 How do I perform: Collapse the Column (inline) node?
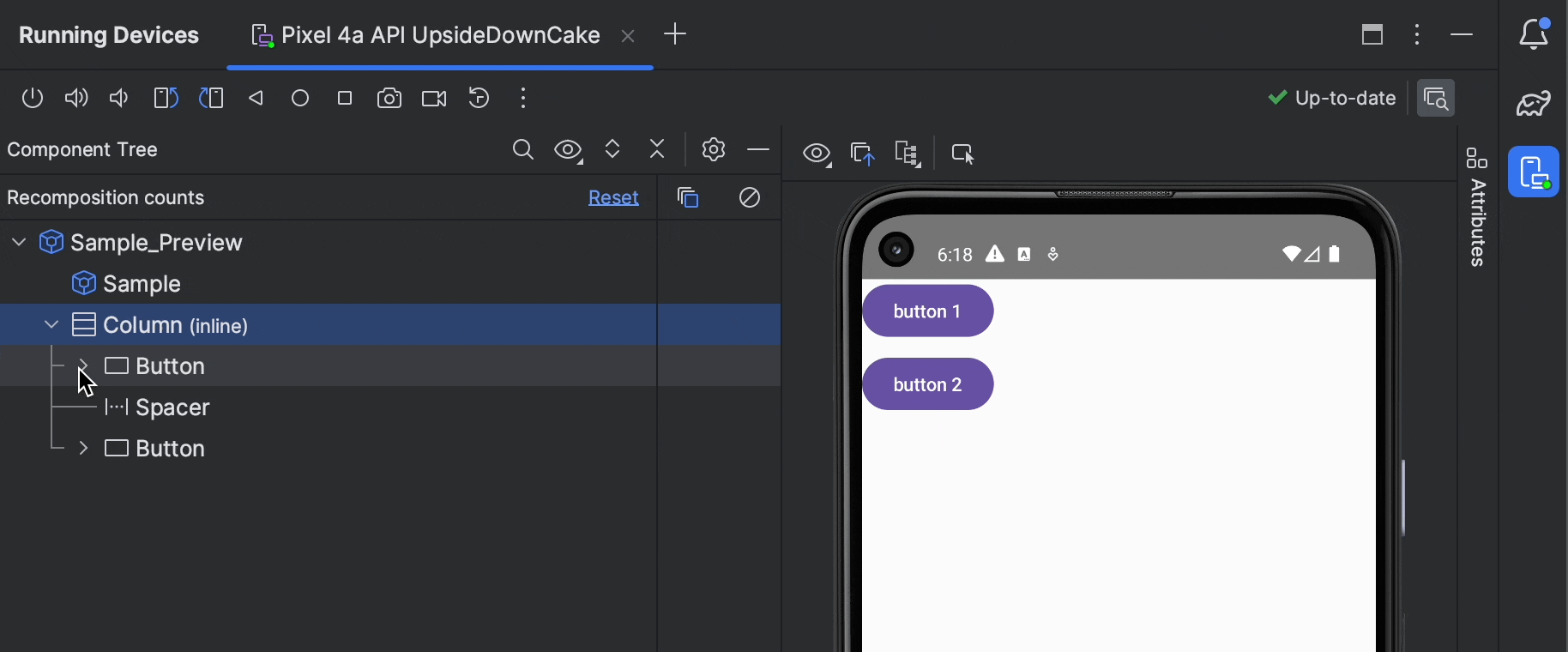pos(51,325)
